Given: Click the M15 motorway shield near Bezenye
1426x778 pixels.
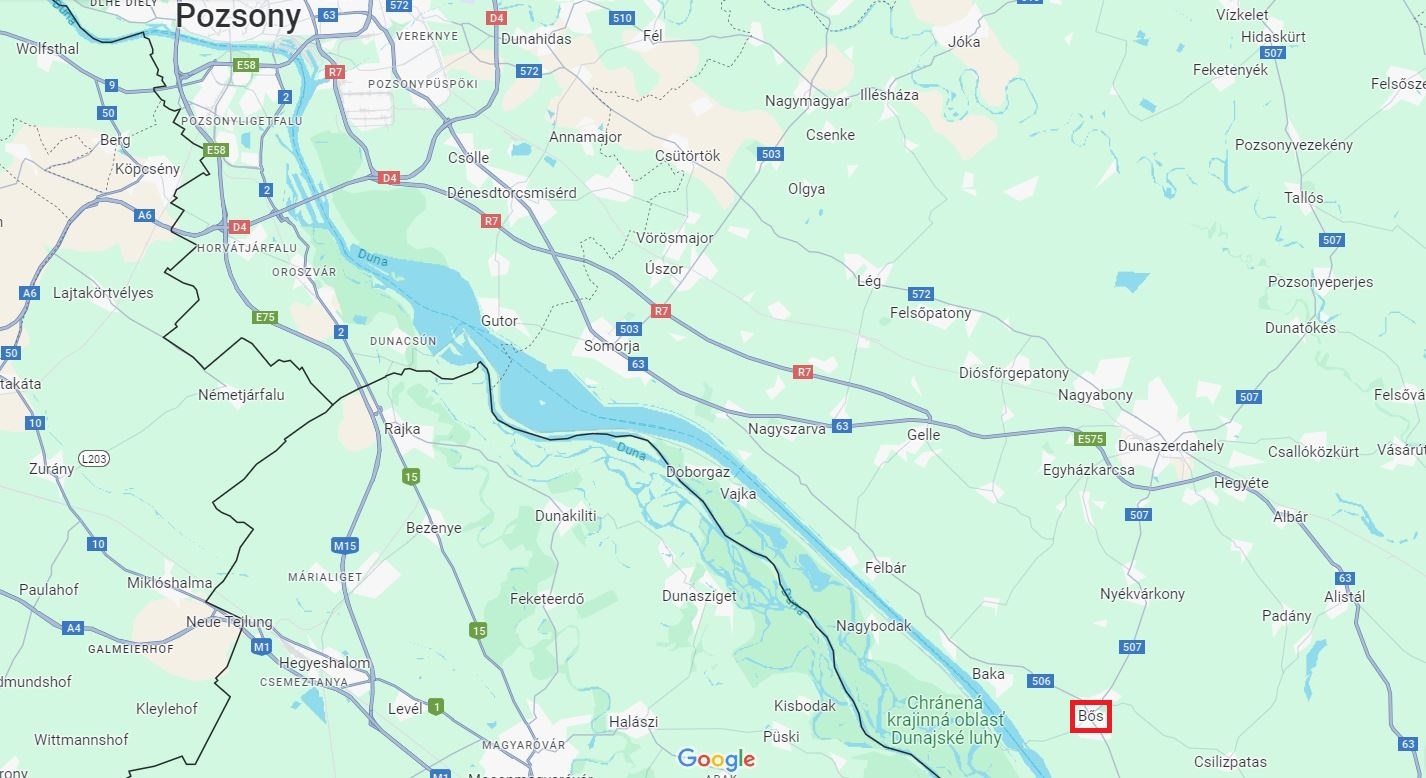Looking at the screenshot, I should 345,545.
